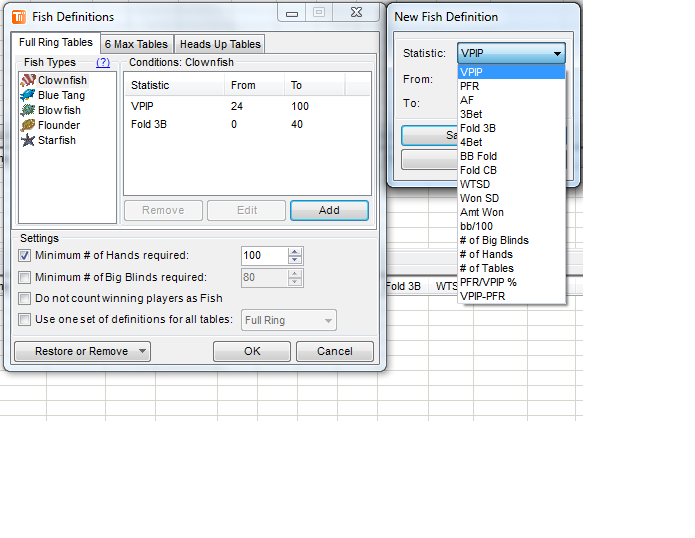Choose 4Bet from the statistic list
Viewport: 695px width, 538px height.
click(x=511, y=142)
